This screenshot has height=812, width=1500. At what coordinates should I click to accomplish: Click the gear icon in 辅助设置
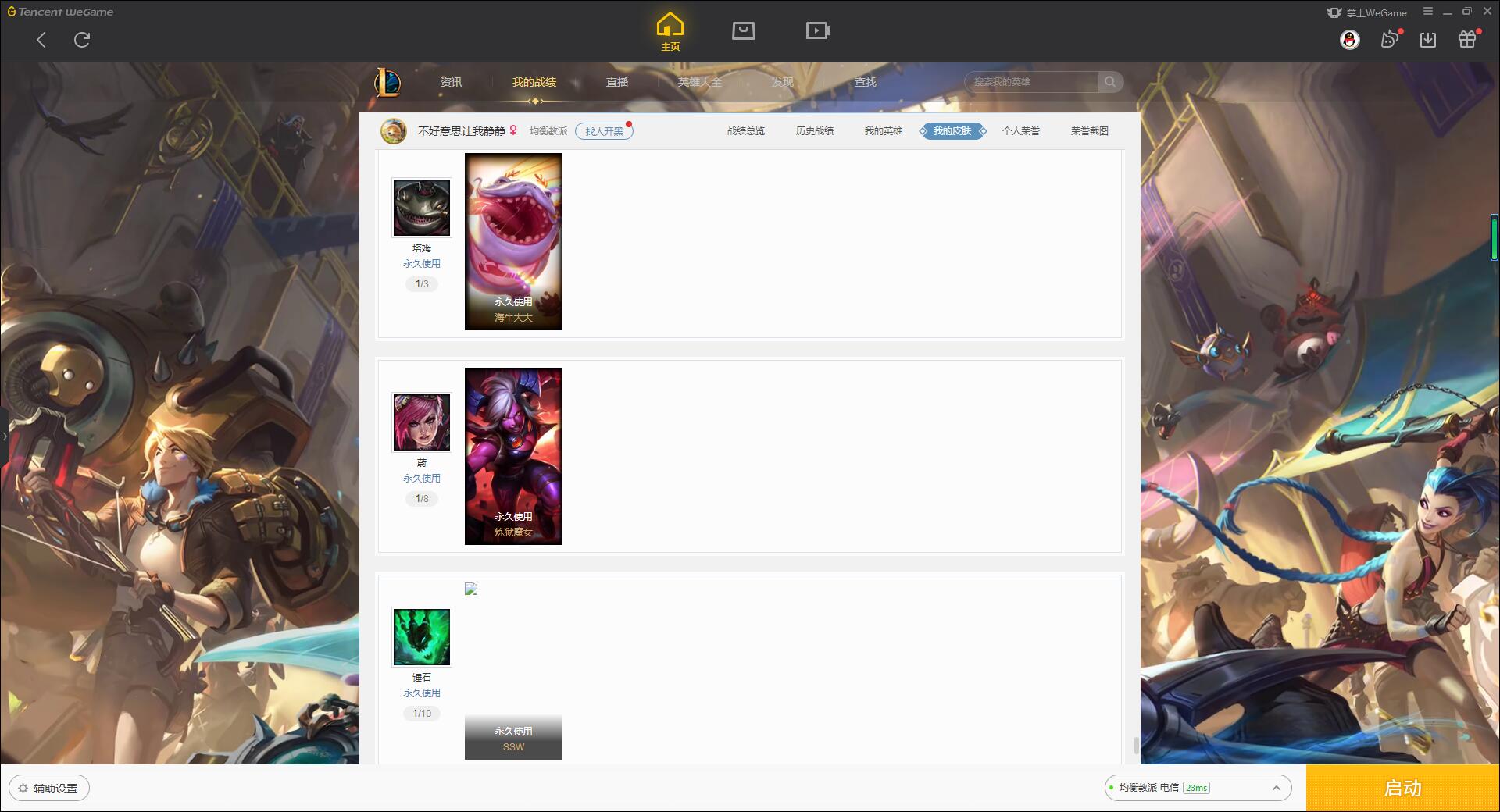(x=23, y=789)
